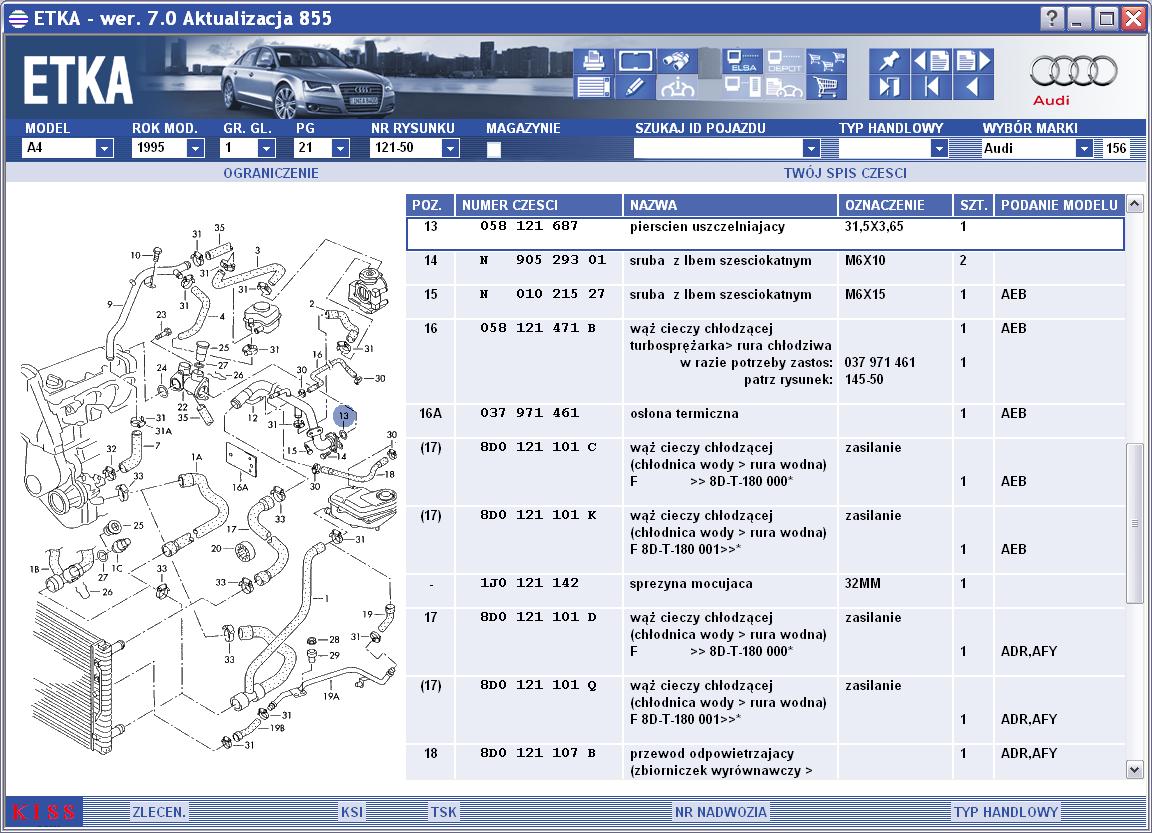Open the OGRANICZENIE tab
The image size is (1152, 833).
pyautogui.click(x=271, y=173)
